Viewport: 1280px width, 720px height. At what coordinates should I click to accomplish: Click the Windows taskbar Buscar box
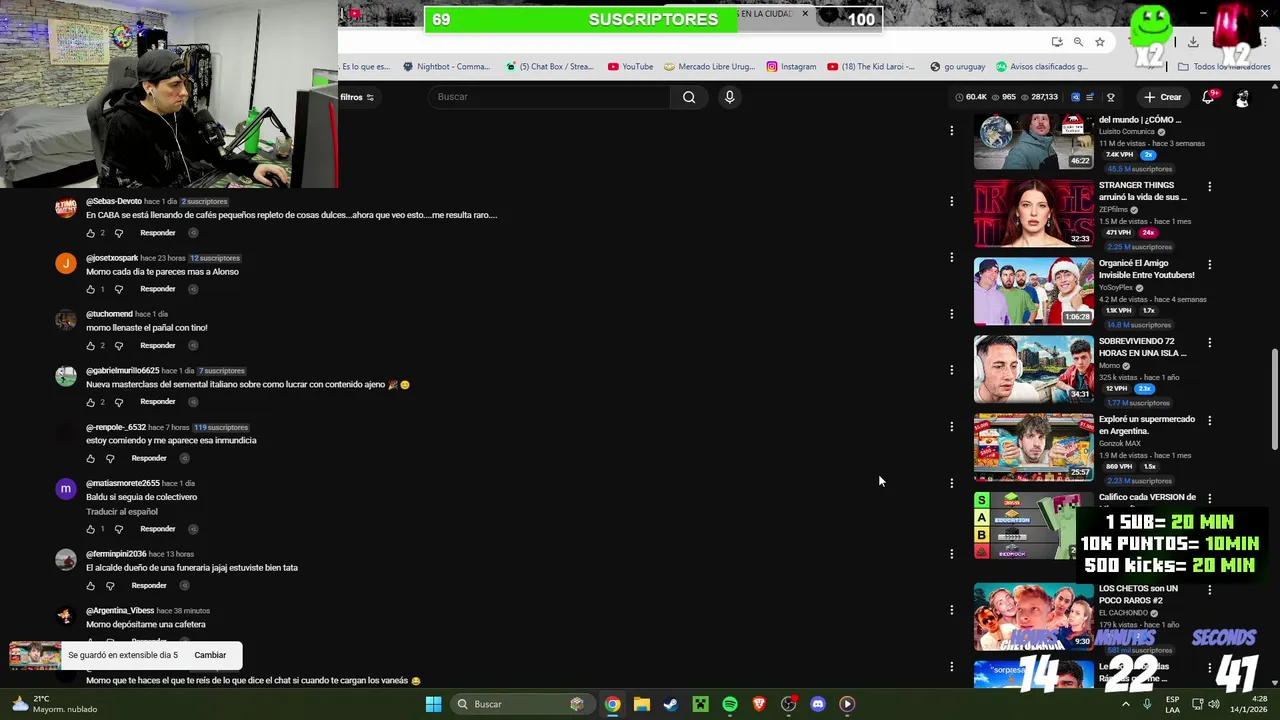click(521, 704)
